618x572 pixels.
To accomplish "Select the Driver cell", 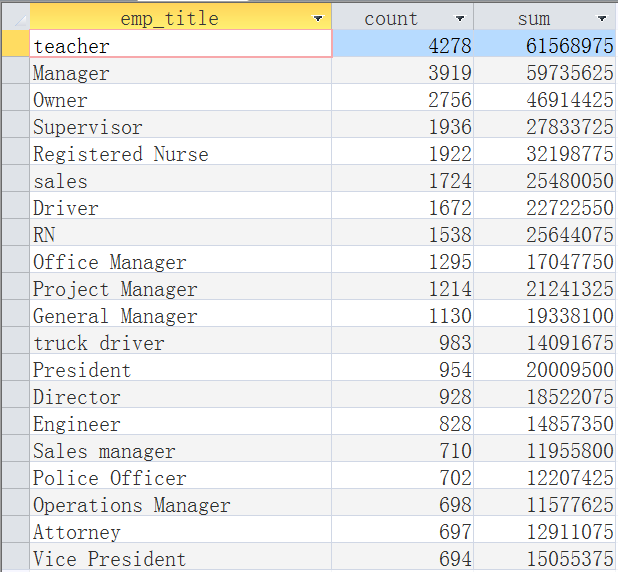I will pos(181,205).
